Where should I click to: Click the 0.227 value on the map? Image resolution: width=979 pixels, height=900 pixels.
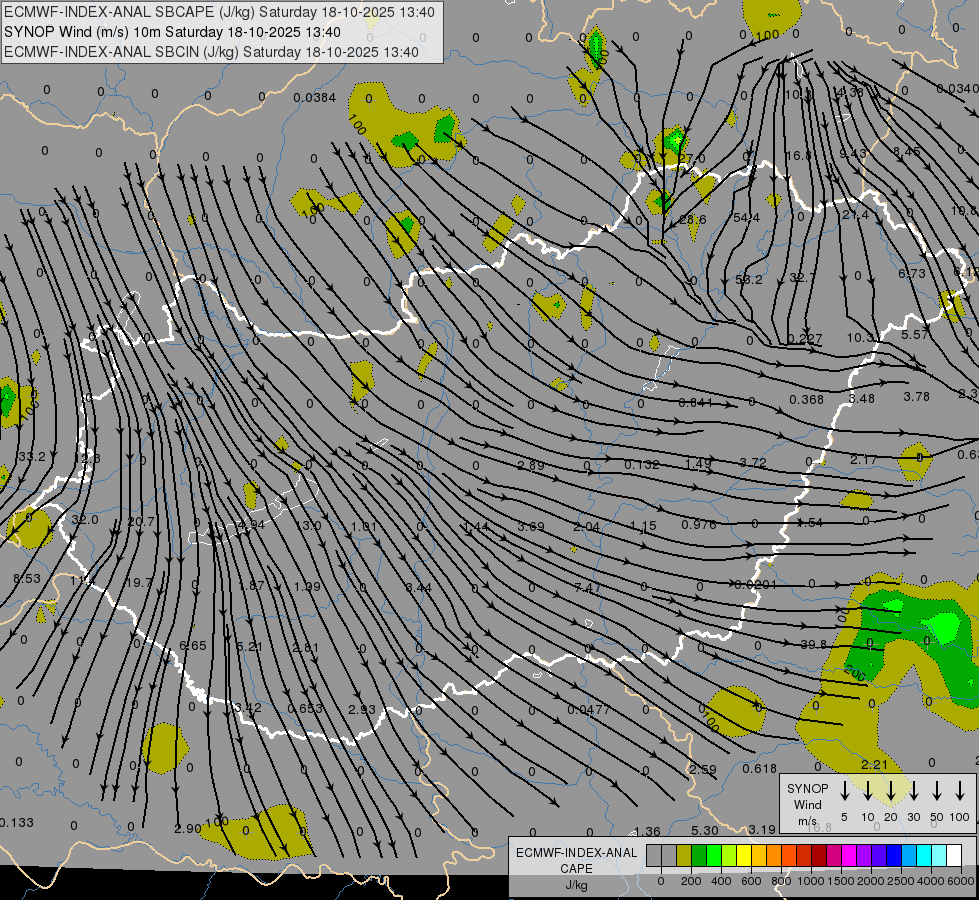point(805,339)
